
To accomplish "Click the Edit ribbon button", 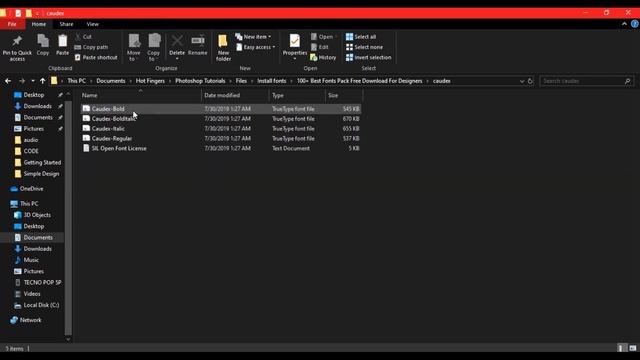I will pyautogui.click(x=320, y=47).
